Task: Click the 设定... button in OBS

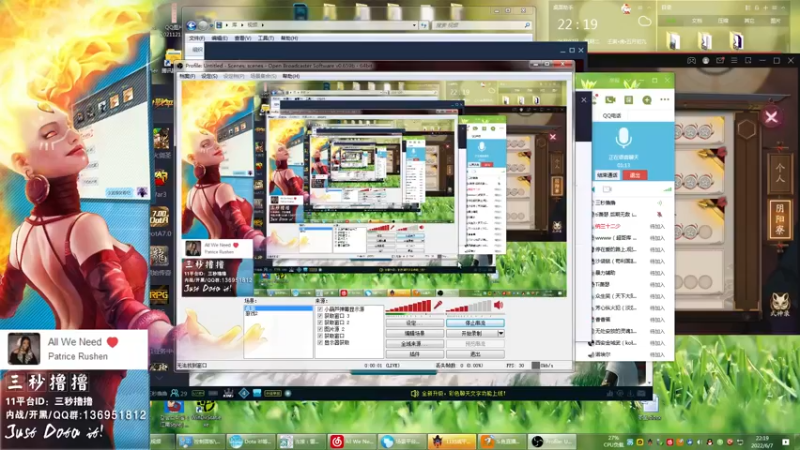Action: [414, 323]
